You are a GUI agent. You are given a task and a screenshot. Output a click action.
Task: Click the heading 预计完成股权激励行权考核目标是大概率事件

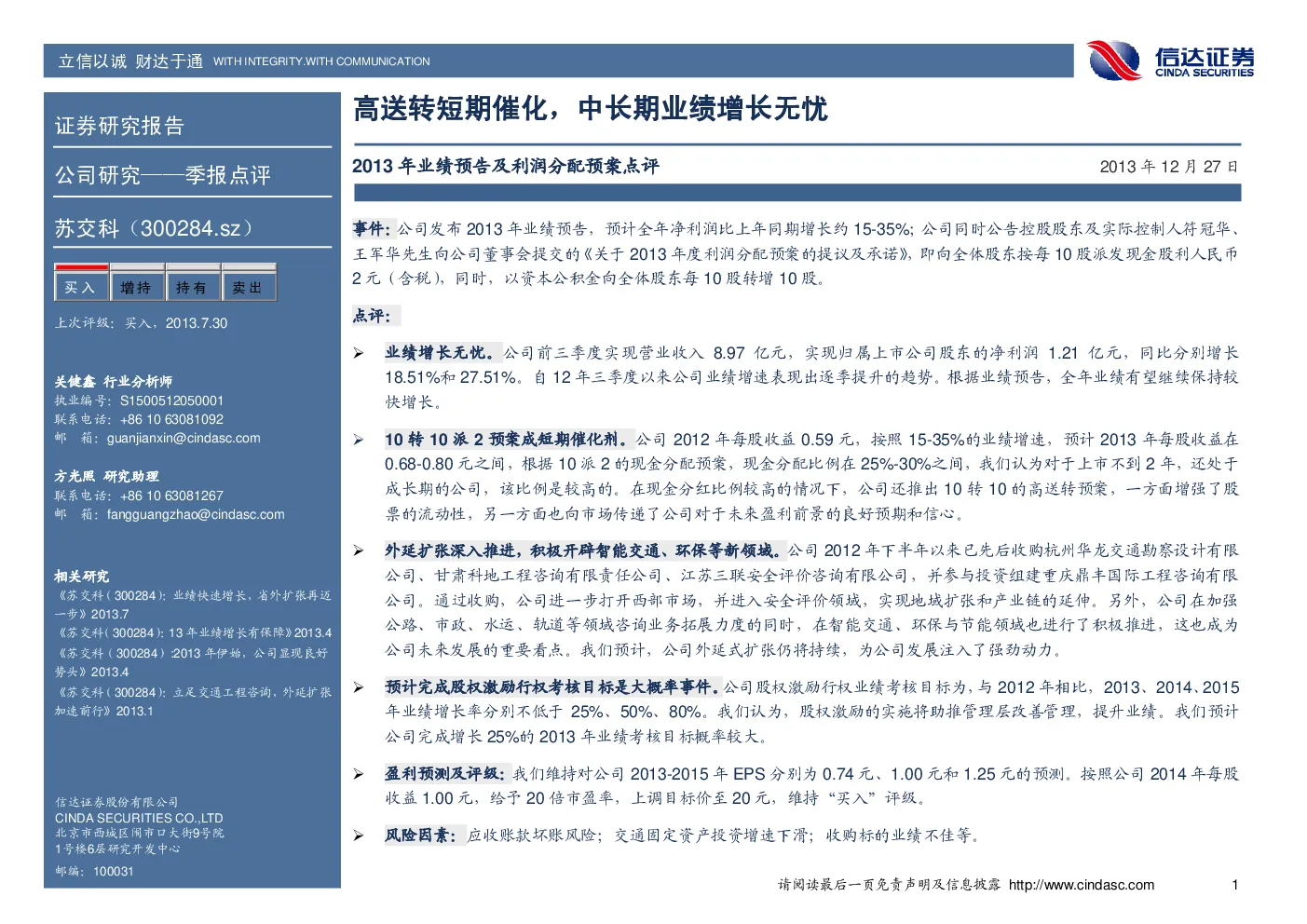pyautogui.click(x=553, y=686)
